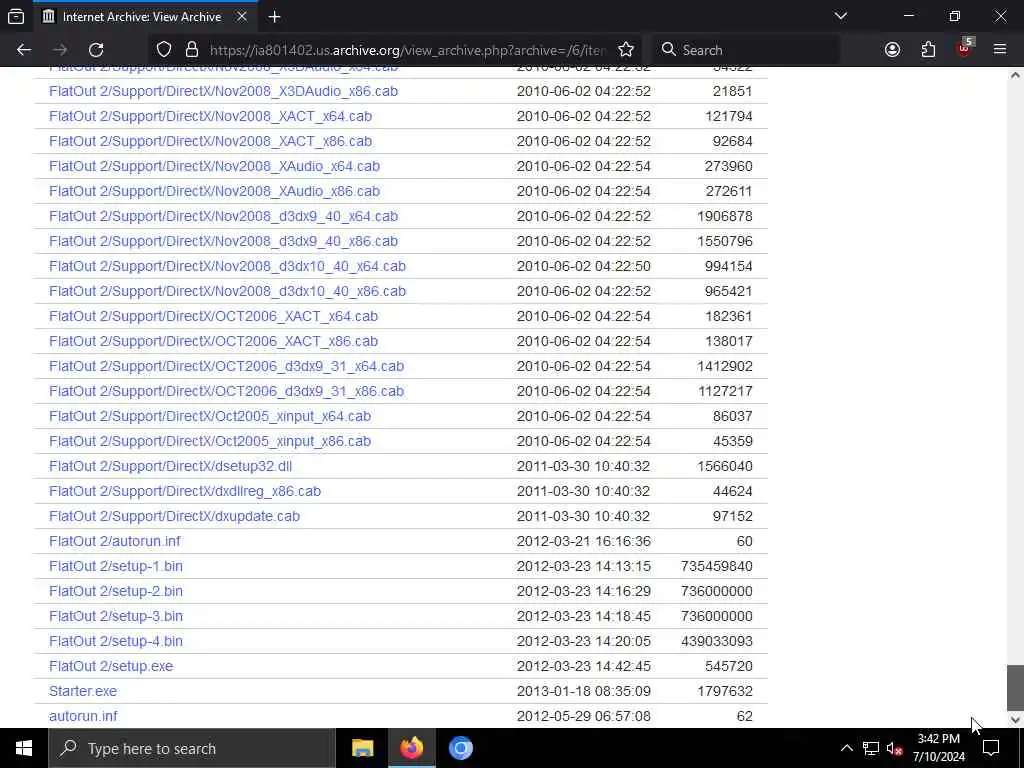This screenshot has width=1024, height=768.
Task: Open the network status tray icon
Action: [871, 748]
